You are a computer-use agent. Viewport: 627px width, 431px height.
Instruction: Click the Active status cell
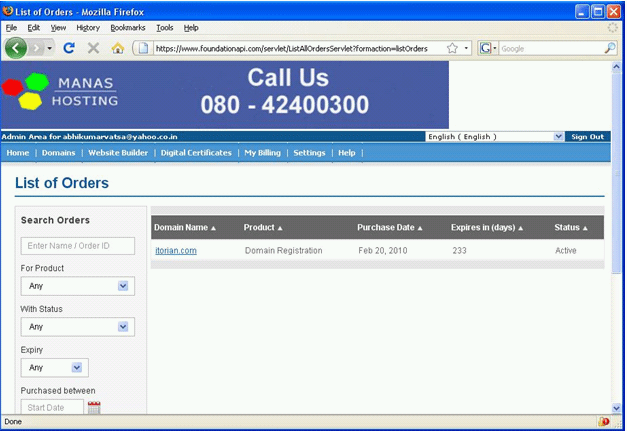click(x=565, y=251)
